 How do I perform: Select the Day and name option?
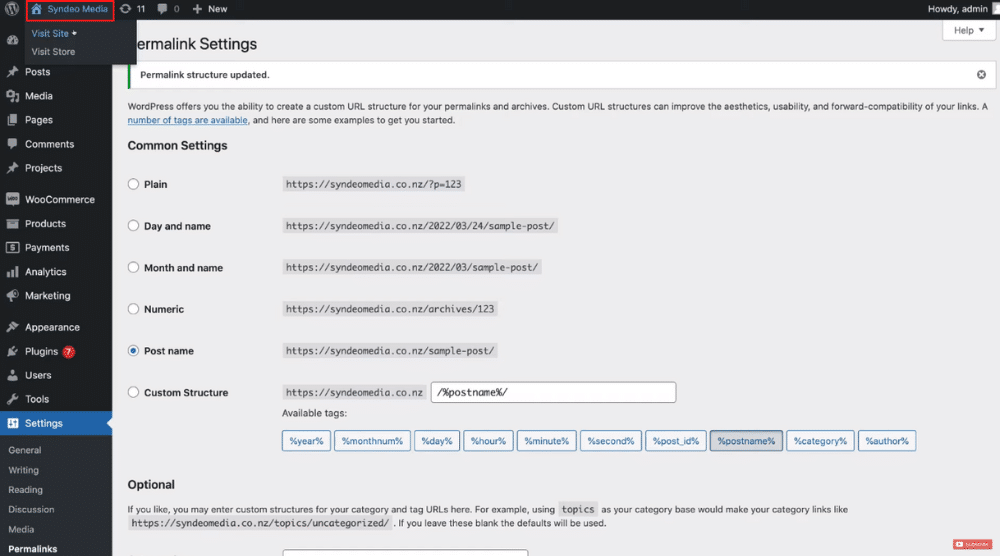pos(133,226)
